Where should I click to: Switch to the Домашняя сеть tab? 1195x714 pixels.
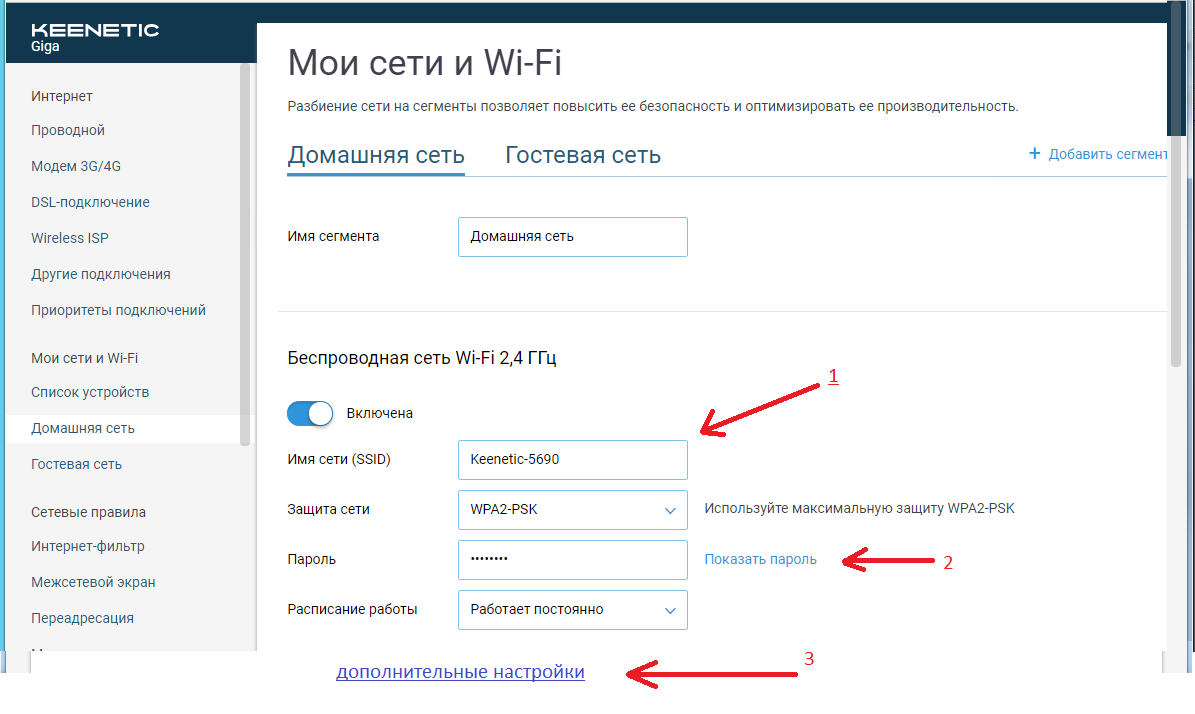(376, 155)
